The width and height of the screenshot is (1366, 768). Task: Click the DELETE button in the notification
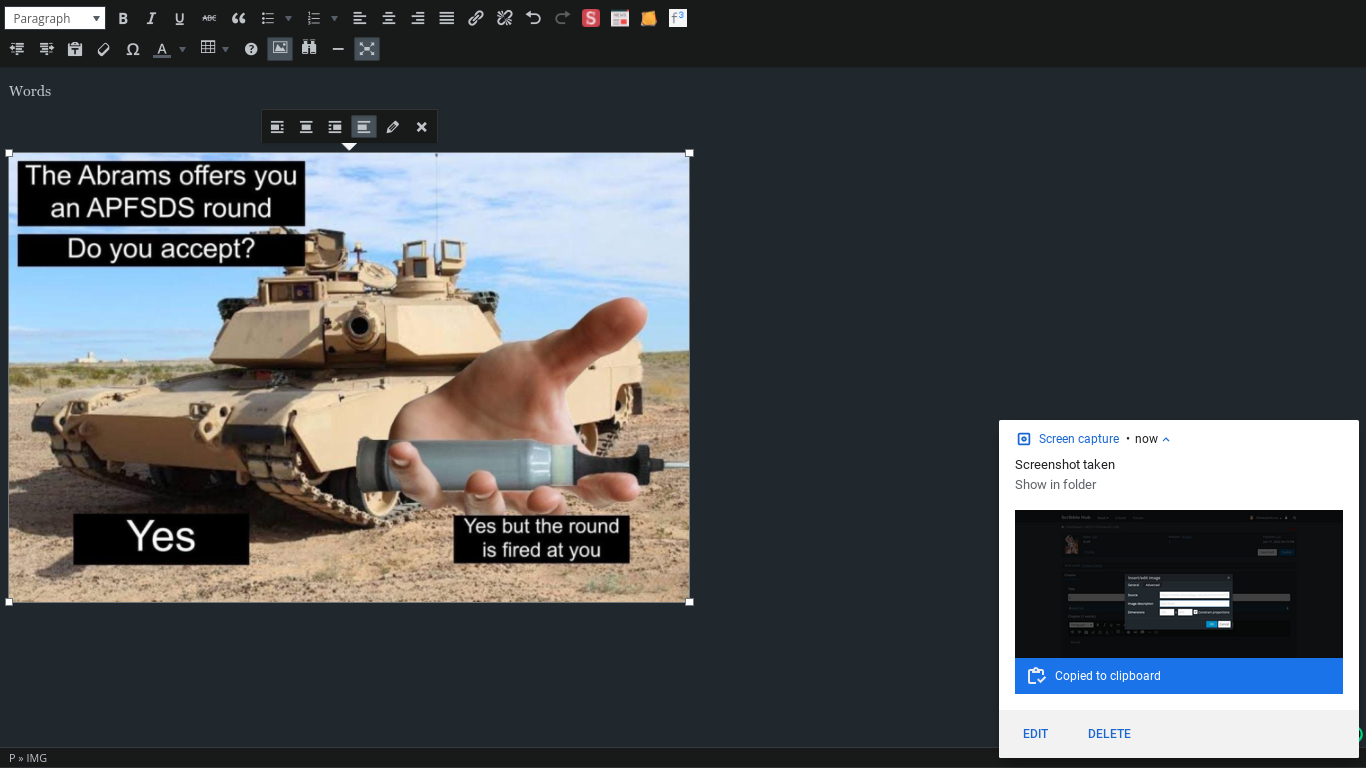point(1109,733)
